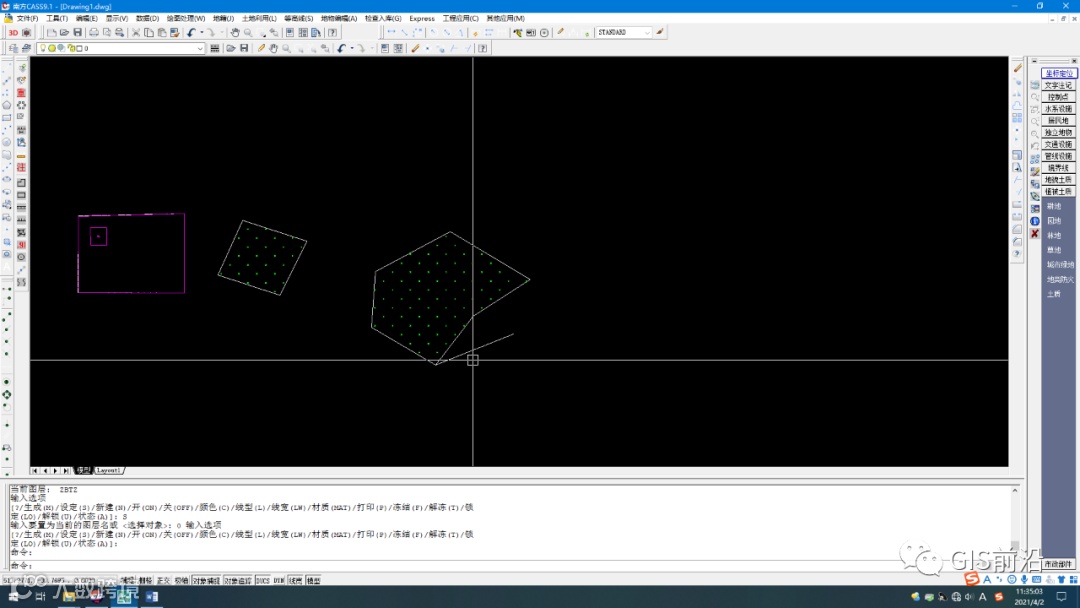Screen dimensions: 1080x608
Task: Toggle object tracking (对象追踪) in status bar
Action: (238, 580)
